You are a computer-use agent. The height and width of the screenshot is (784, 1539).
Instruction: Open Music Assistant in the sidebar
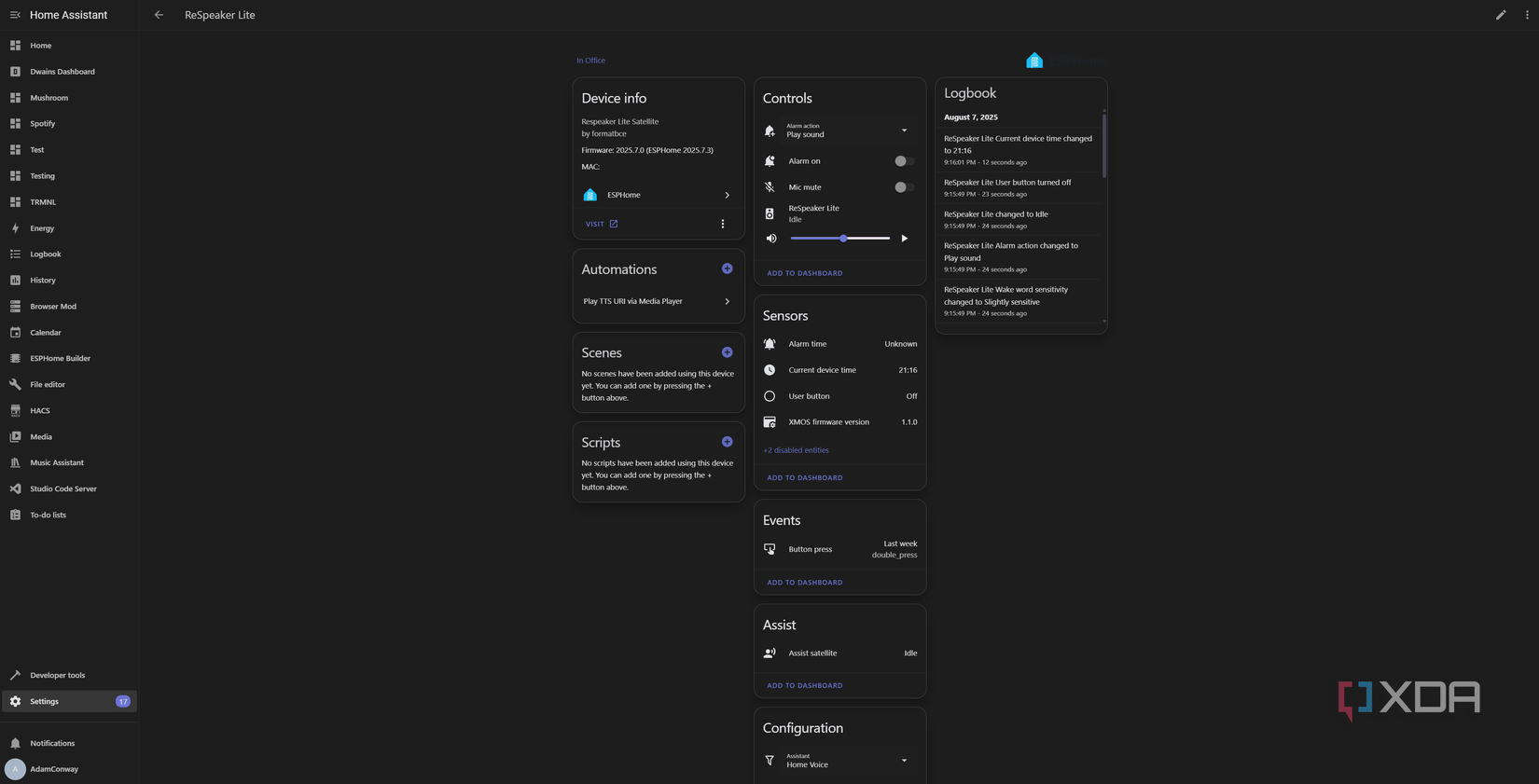[69, 462]
